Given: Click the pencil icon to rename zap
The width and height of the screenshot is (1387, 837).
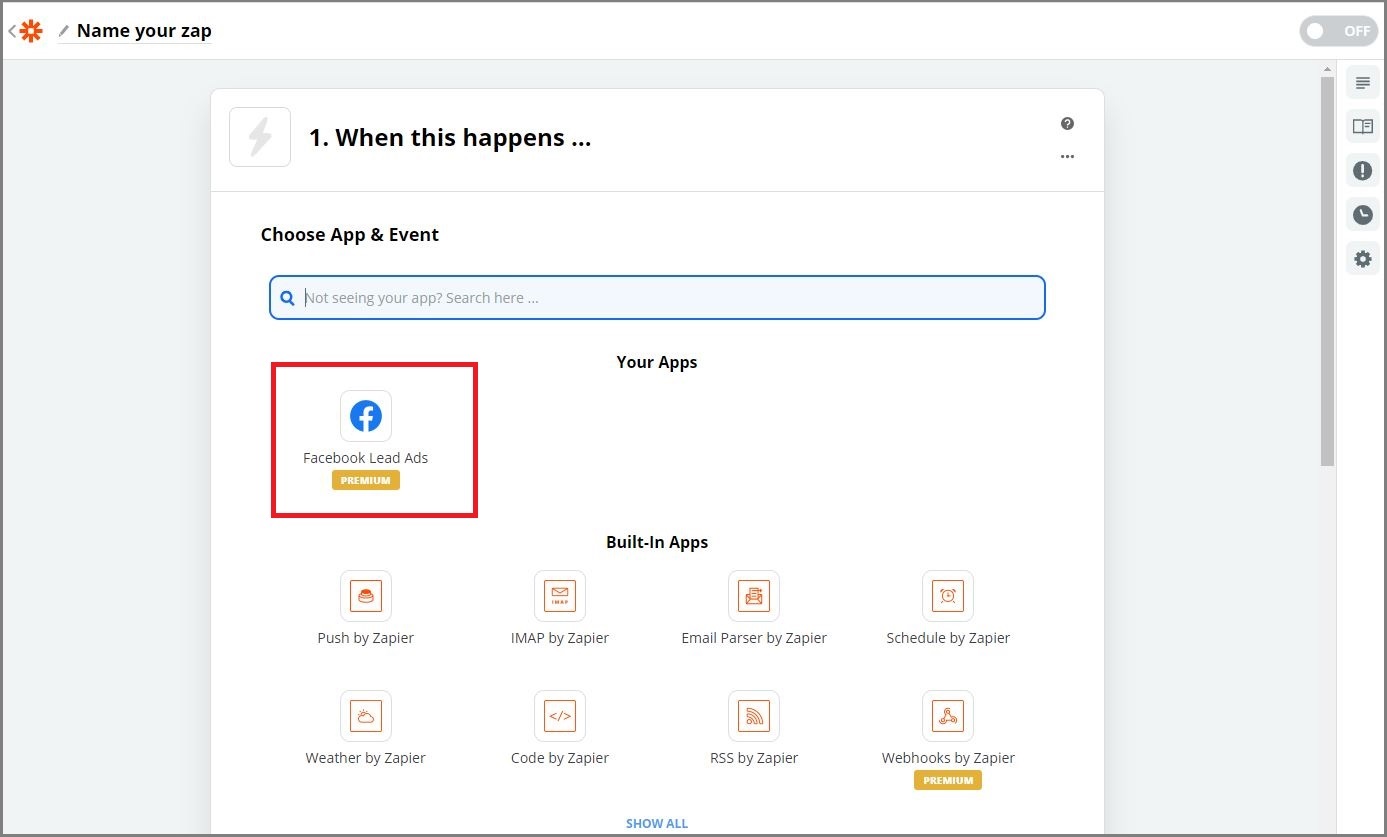Looking at the screenshot, I should 64,31.
